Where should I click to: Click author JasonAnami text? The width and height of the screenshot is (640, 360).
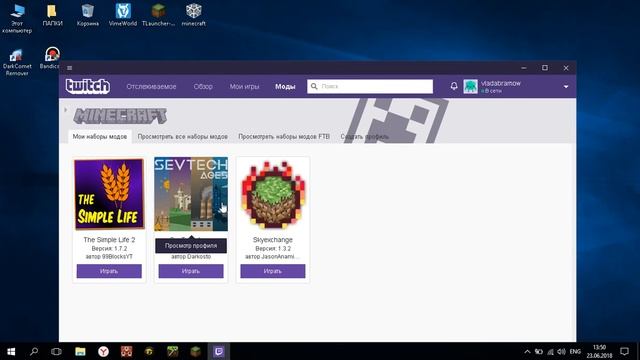coord(273,257)
